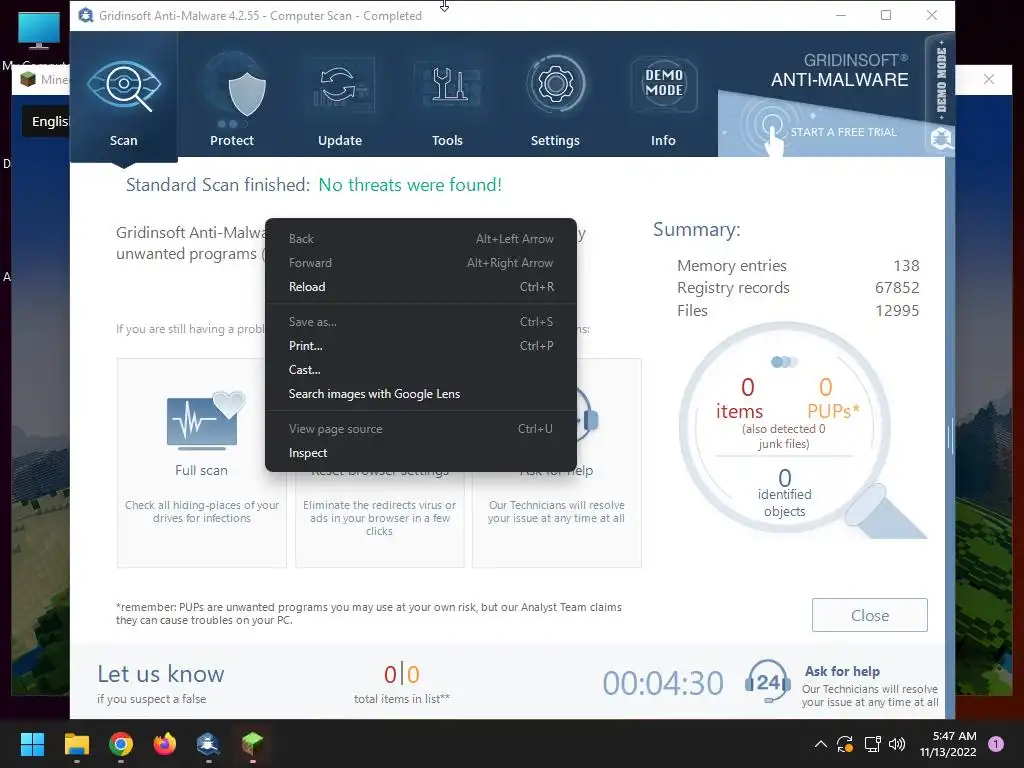Click the update sync tray icon

(x=845, y=744)
